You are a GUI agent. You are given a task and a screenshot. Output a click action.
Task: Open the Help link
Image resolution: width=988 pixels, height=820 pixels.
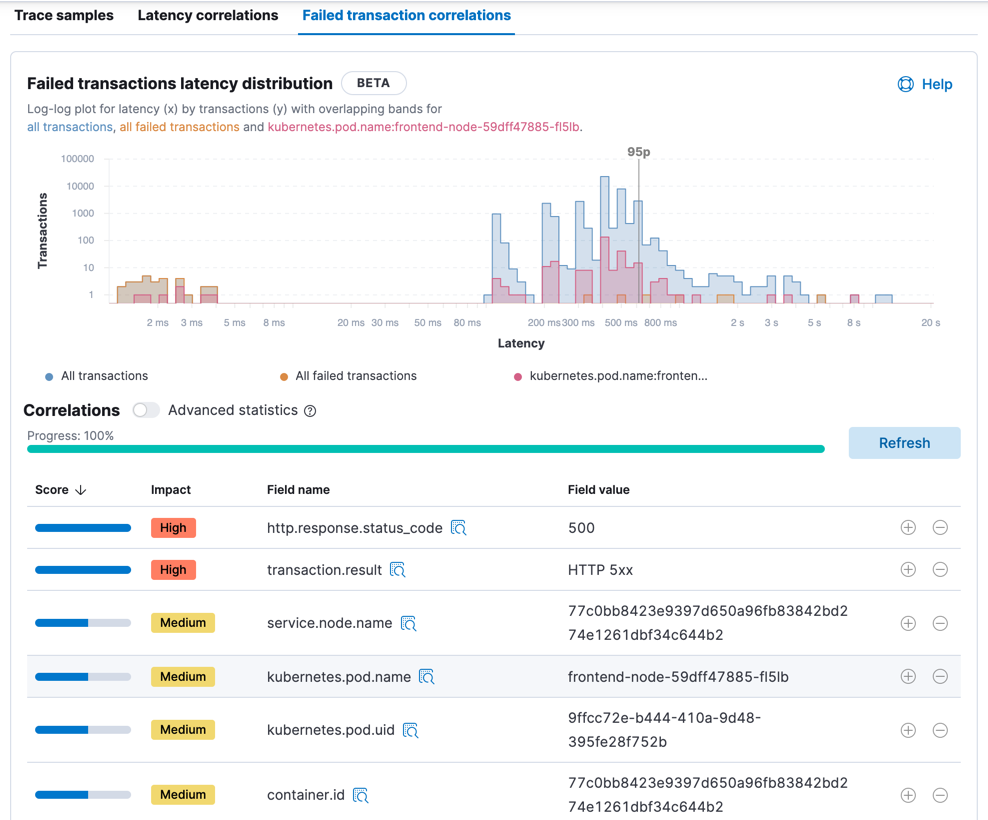click(925, 84)
